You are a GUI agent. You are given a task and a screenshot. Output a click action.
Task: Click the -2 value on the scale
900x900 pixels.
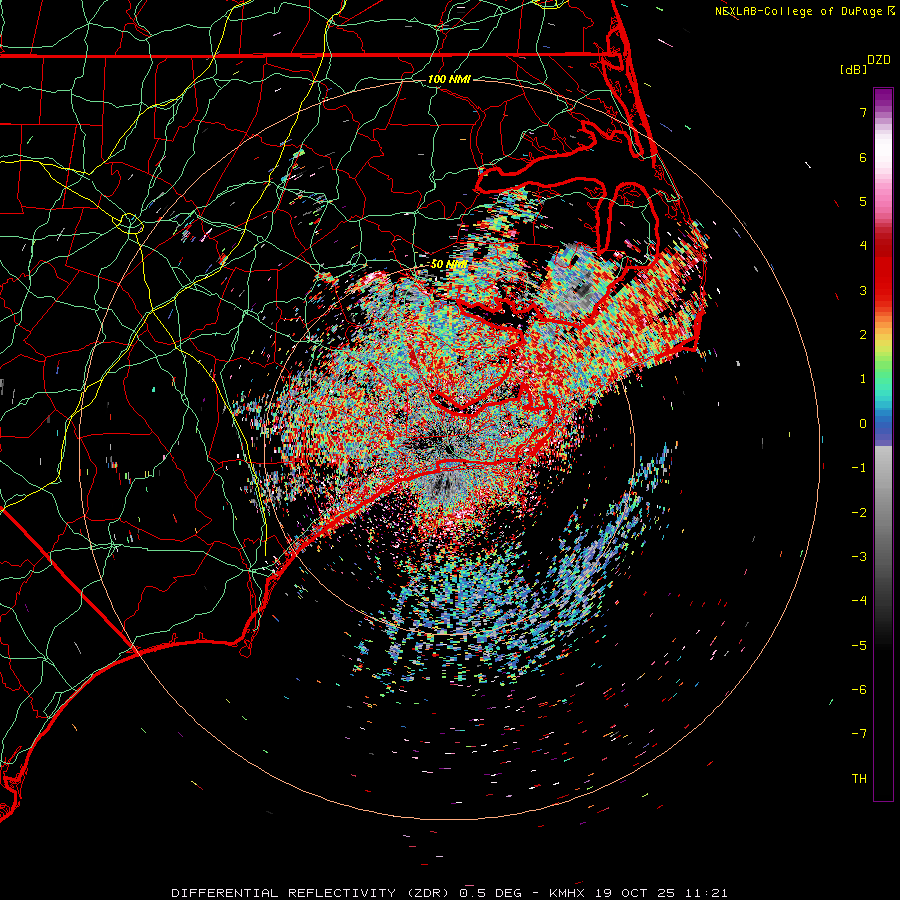click(859, 513)
